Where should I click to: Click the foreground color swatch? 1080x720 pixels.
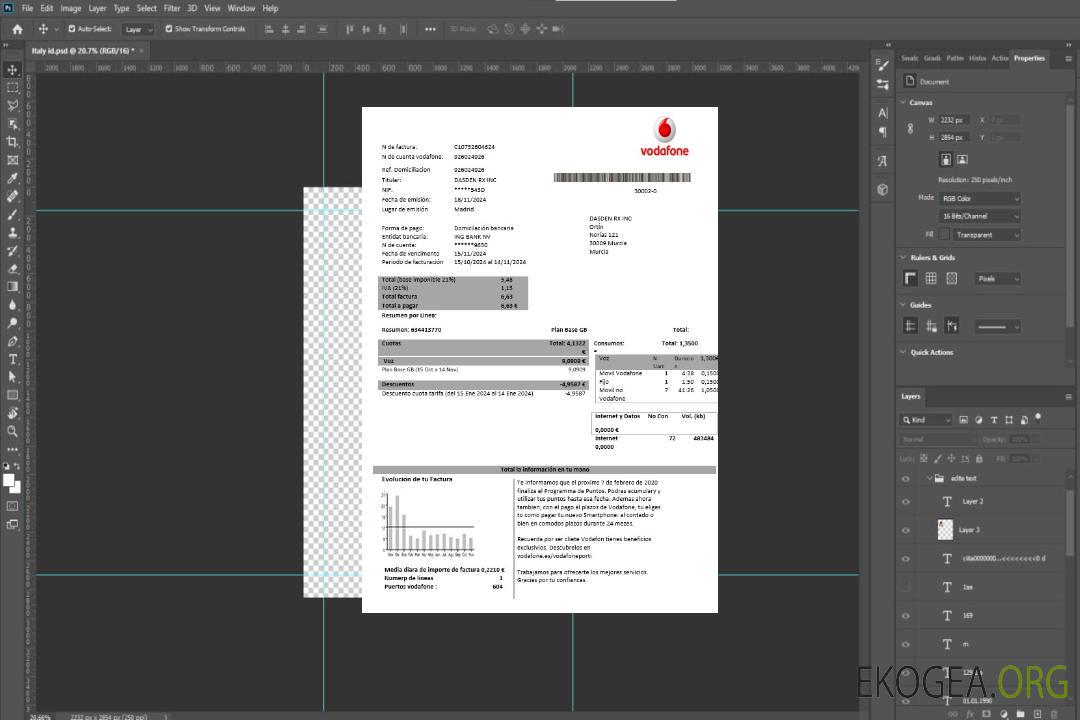click(x=9, y=481)
